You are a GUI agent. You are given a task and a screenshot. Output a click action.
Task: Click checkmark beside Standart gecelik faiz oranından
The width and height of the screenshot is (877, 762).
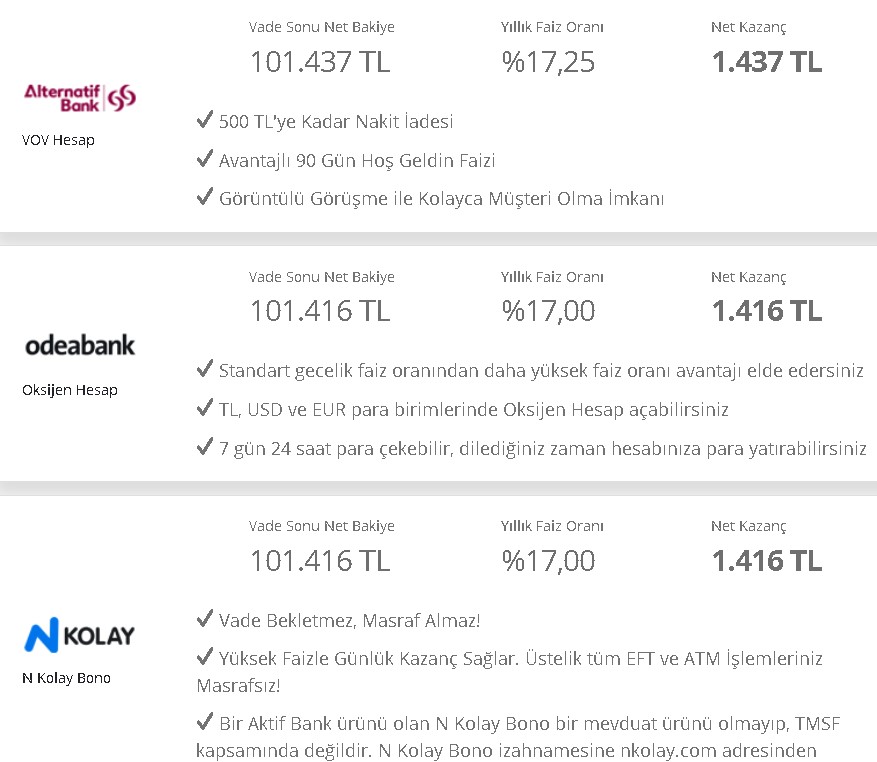205,368
